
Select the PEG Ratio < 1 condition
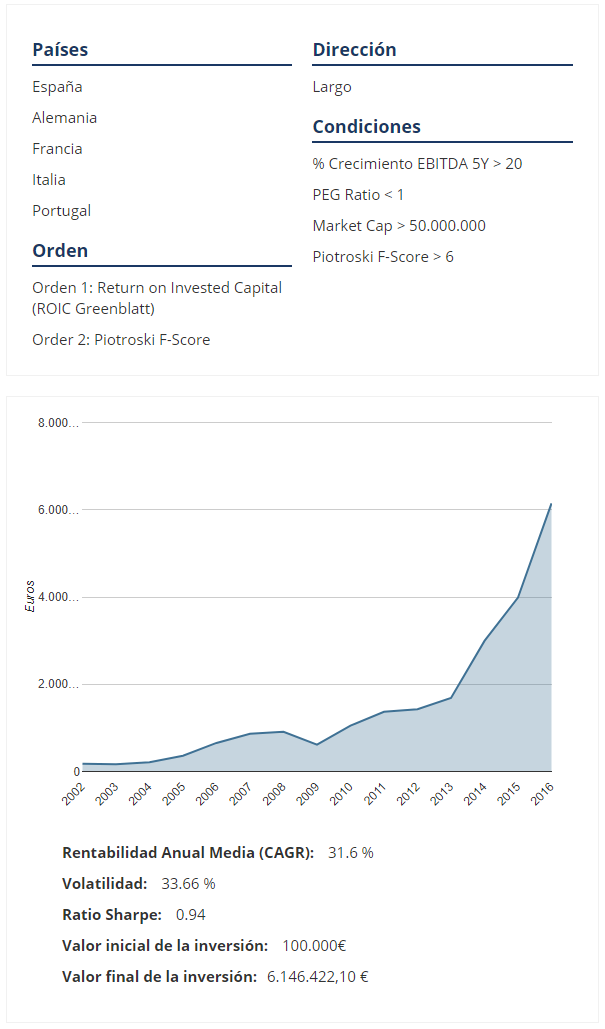(x=358, y=195)
